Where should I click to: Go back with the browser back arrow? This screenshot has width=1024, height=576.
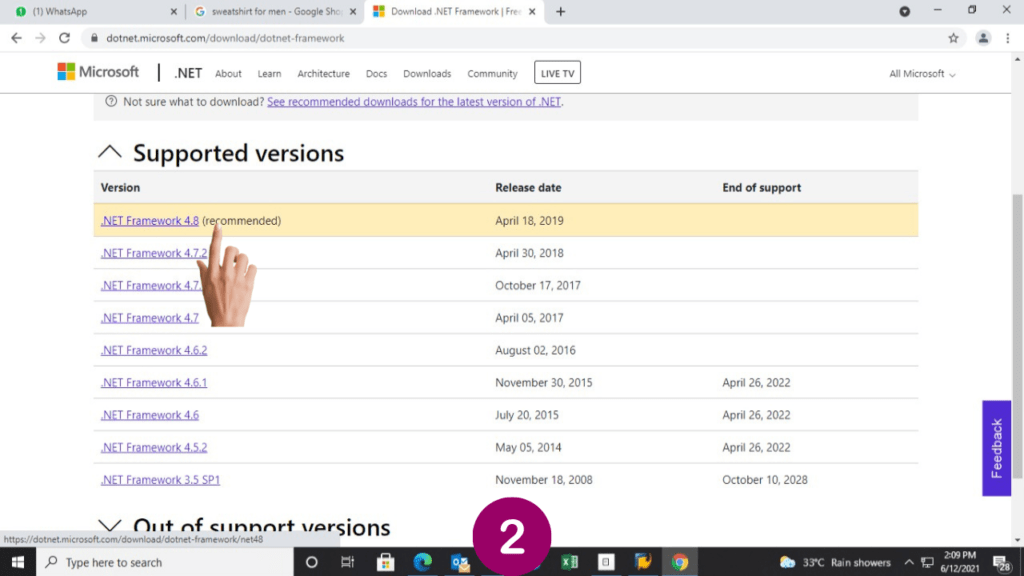click(x=16, y=38)
